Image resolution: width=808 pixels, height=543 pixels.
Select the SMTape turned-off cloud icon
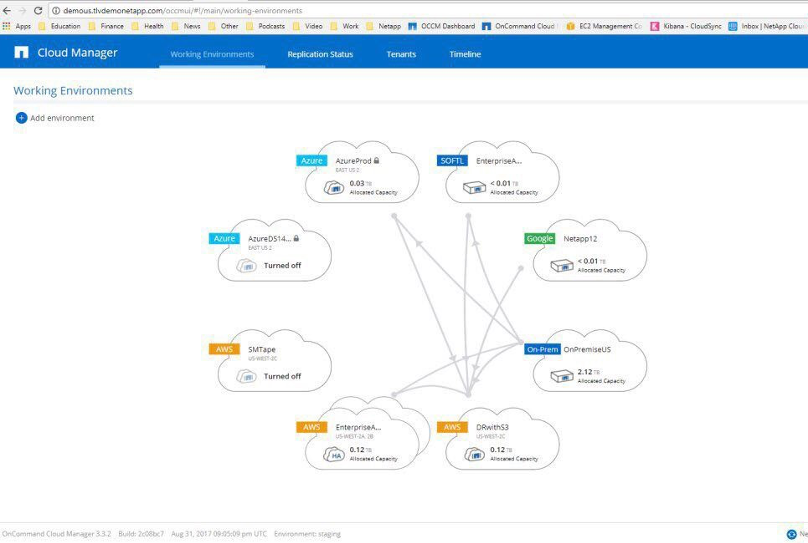point(246,376)
